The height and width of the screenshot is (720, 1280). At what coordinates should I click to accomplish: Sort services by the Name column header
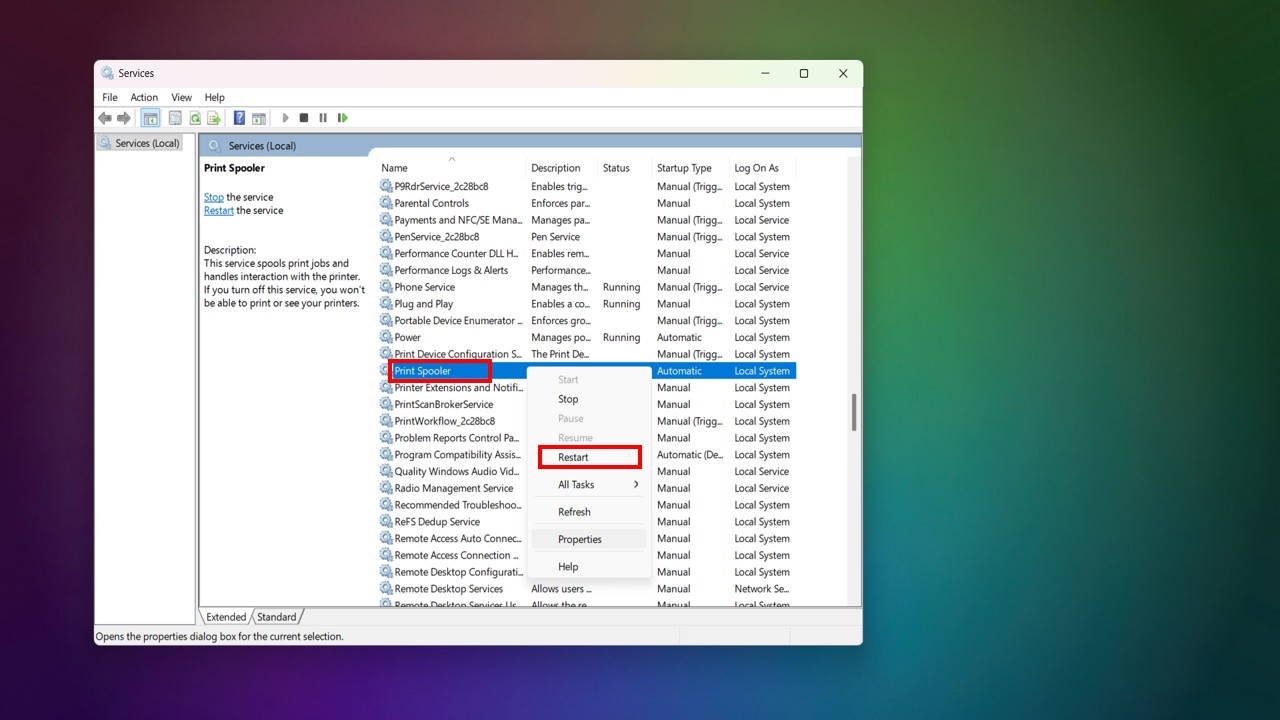point(394,168)
